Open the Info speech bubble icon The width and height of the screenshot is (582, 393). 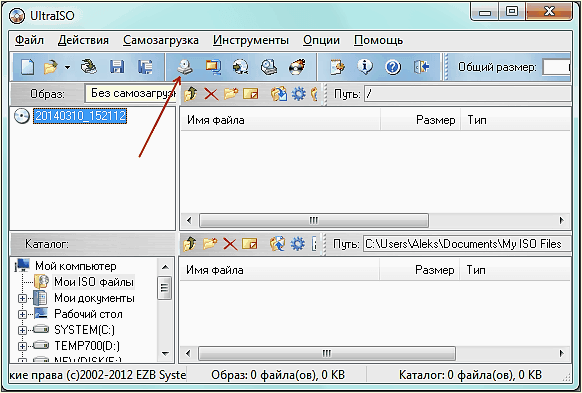pyautogui.click(x=365, y=67)
